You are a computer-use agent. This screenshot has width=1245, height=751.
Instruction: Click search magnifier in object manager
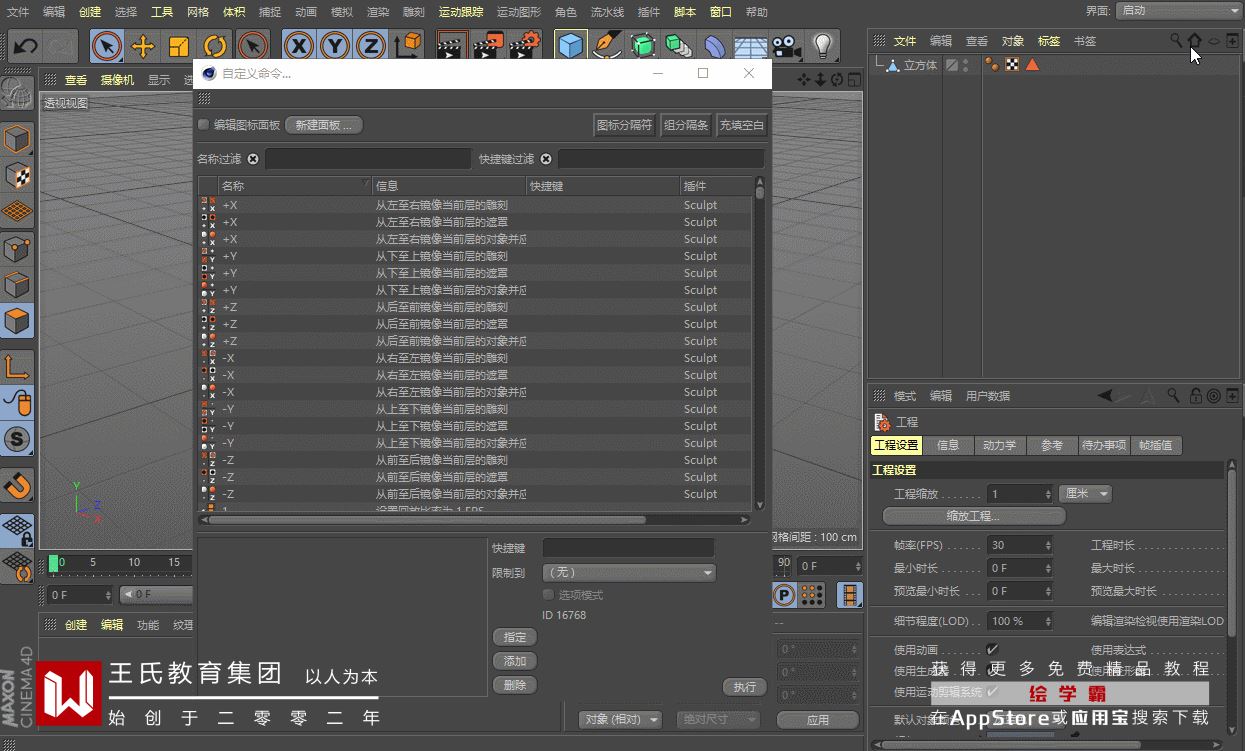(x=1176, y=41)
